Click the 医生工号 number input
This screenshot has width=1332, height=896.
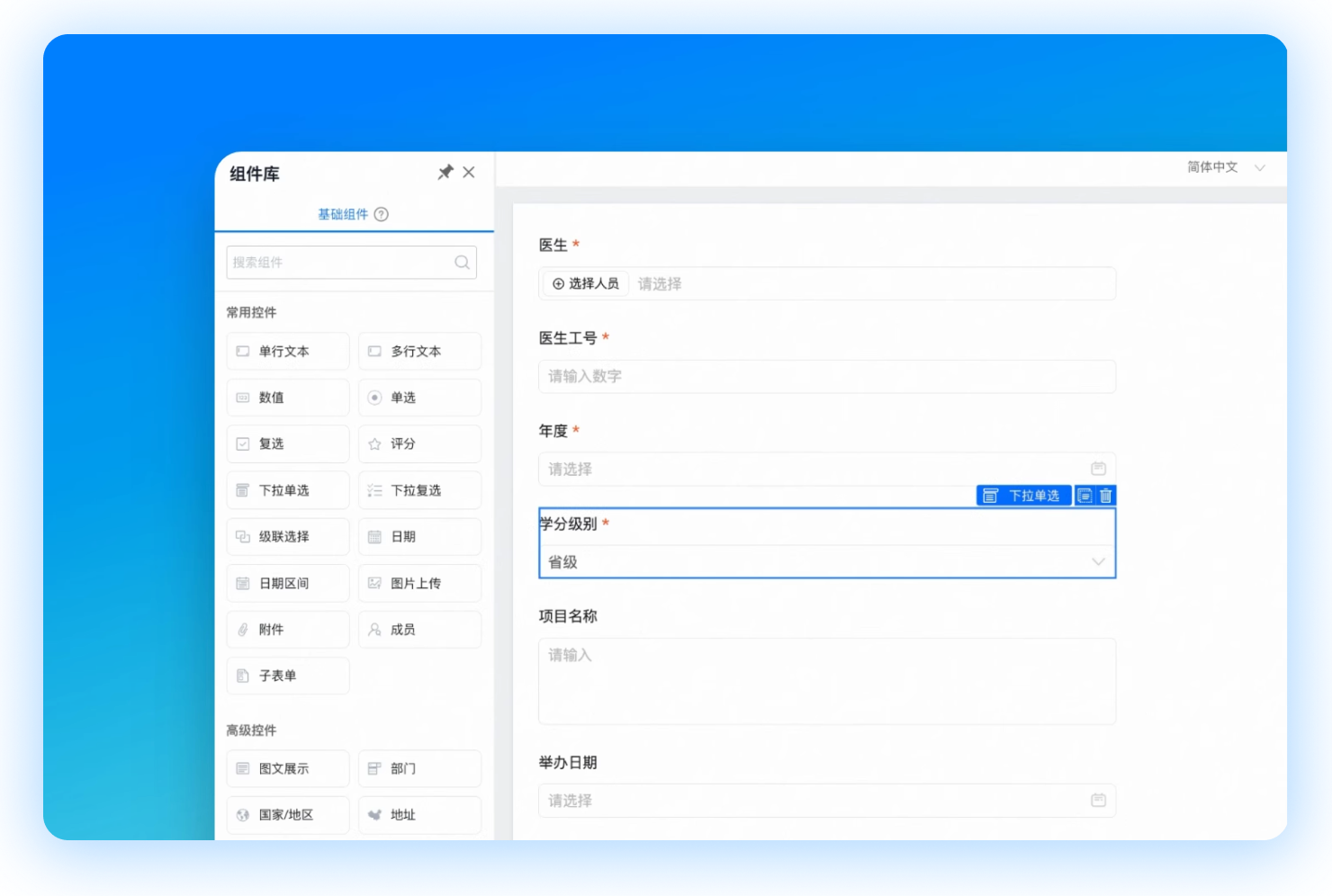point(827,376)
